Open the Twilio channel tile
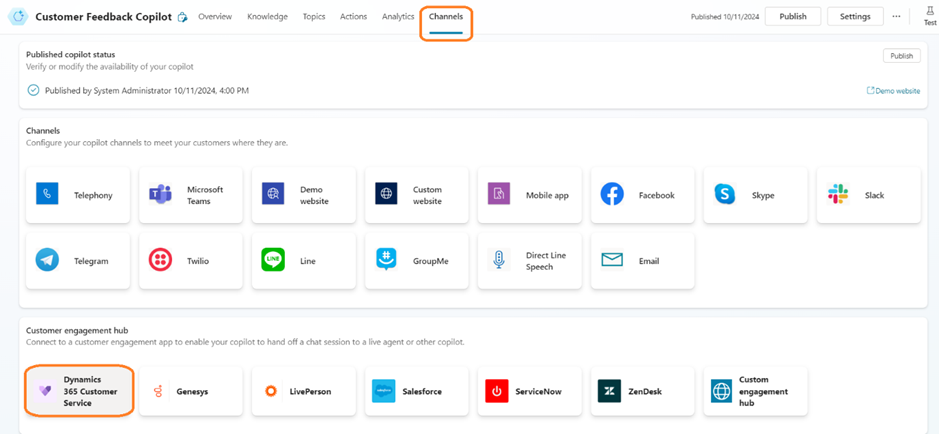939x434 pixels. 191,261
